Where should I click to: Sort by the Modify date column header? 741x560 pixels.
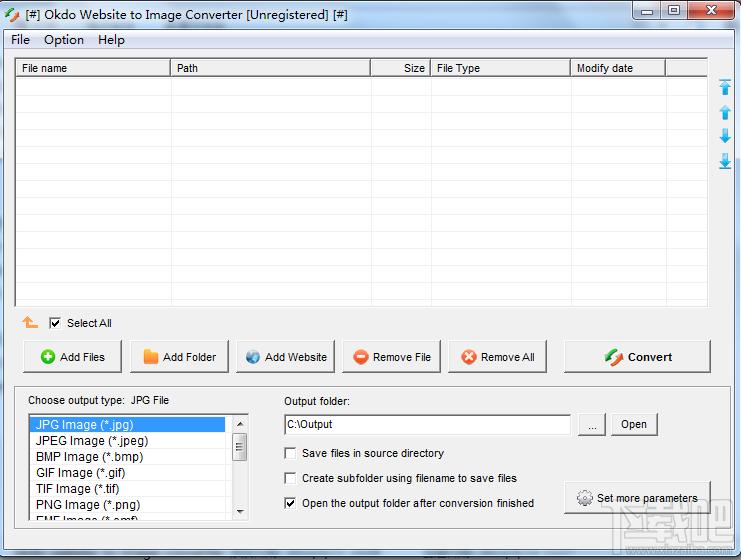(x=618, y=68)
